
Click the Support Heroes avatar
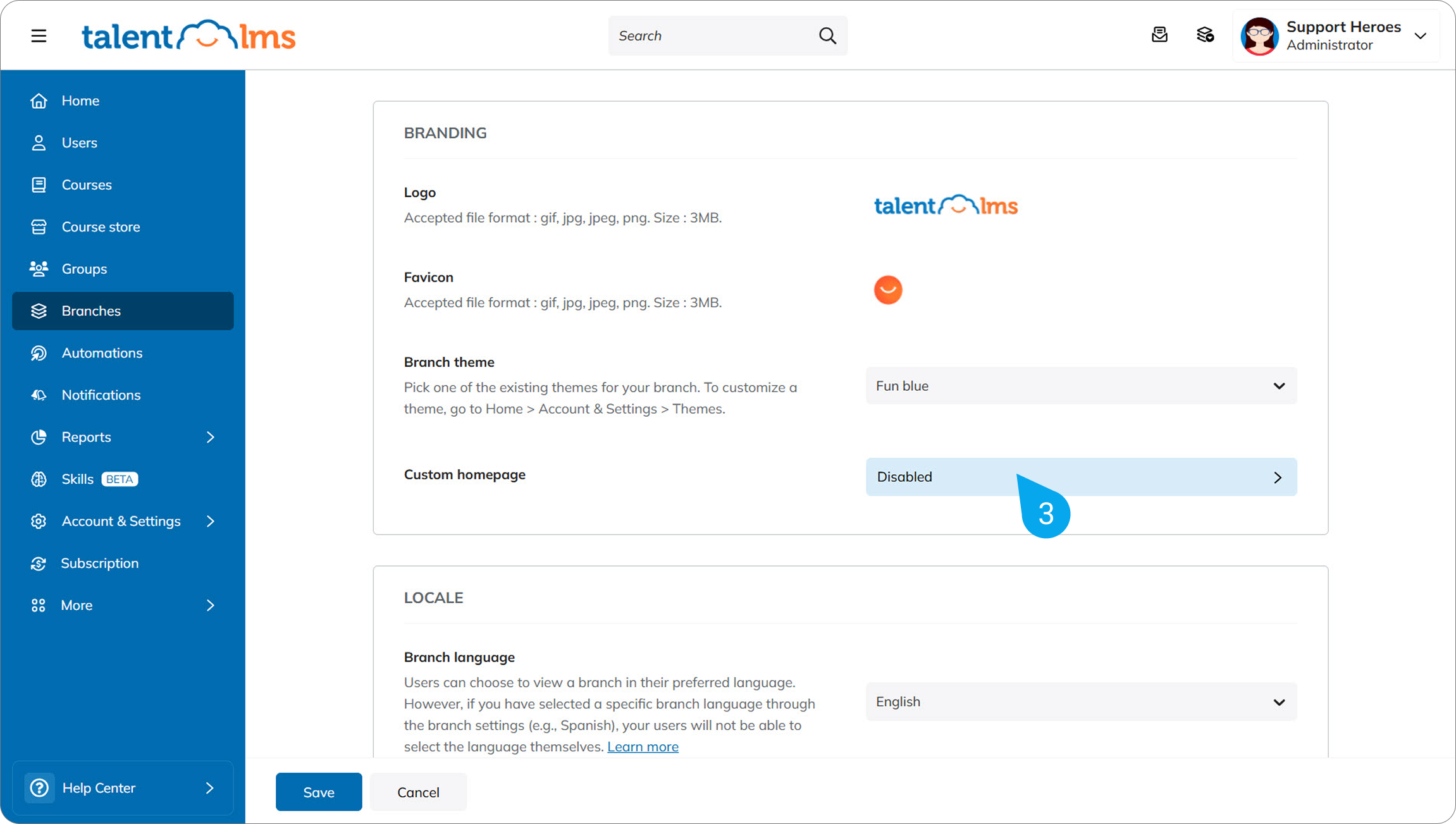(1259, 36)
